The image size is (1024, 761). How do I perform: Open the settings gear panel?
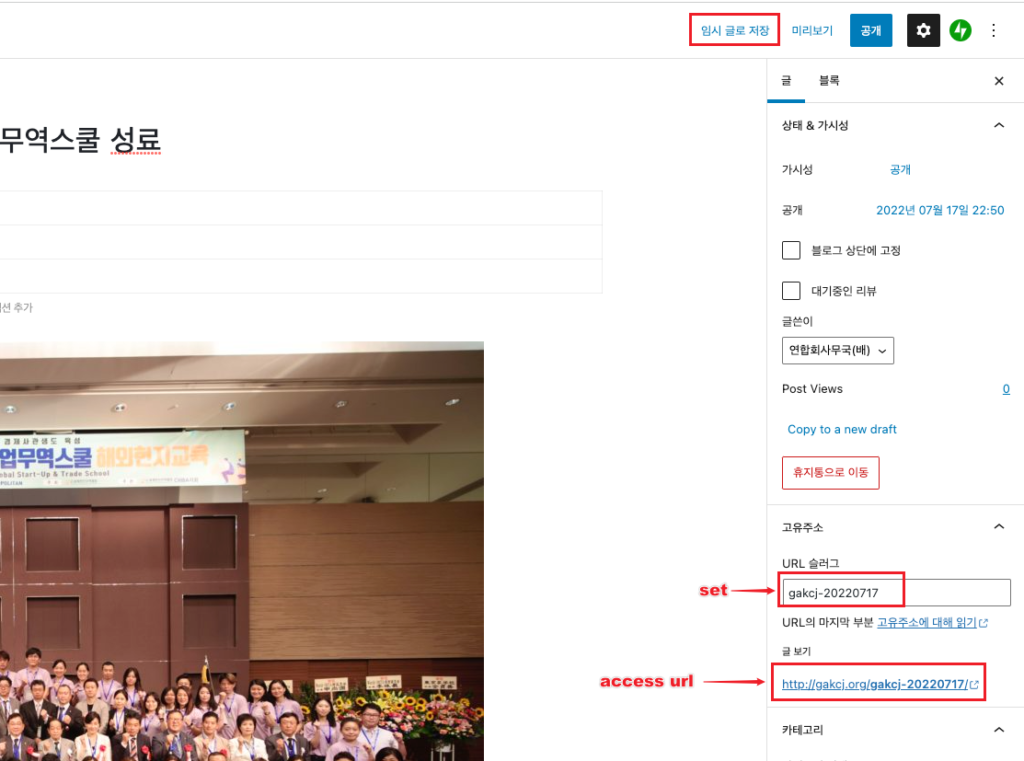923,31
